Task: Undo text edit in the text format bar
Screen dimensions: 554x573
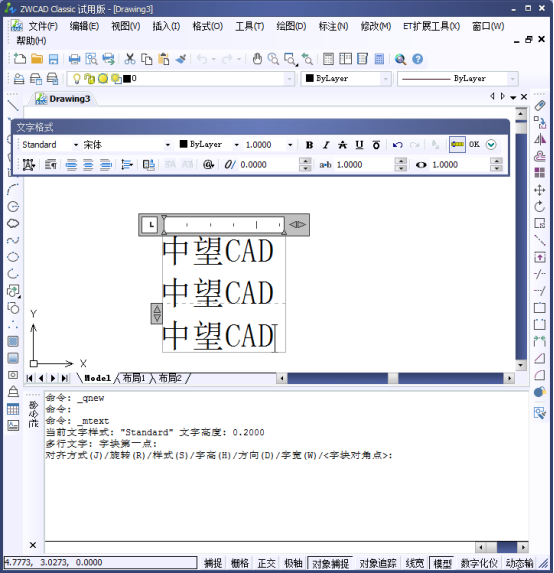Action: click(397, 145)
